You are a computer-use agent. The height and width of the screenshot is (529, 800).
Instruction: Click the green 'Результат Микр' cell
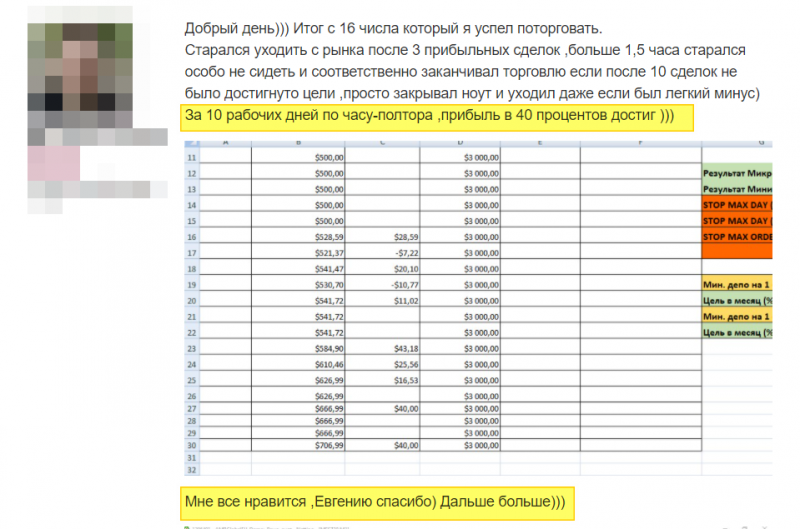[x=737, y=173]
